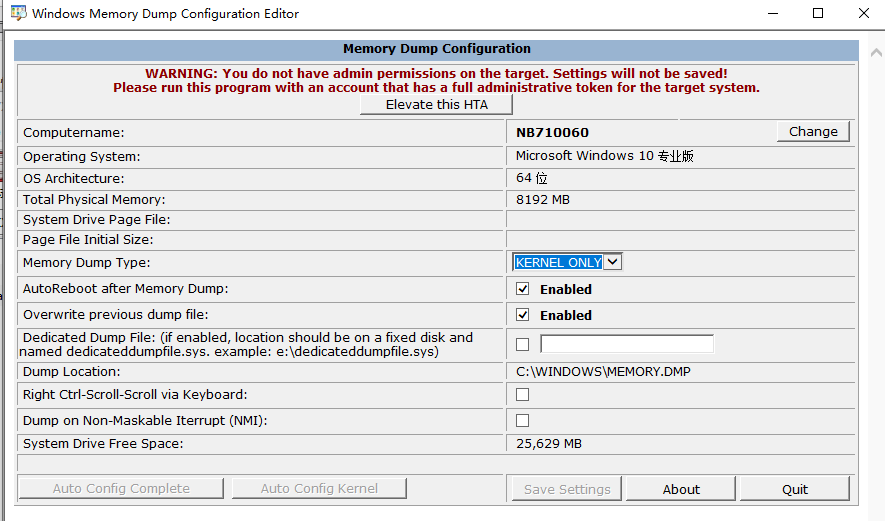Click the admin permissions WARNING text
This screenshot has width=885, height=521.
(436, 80)
